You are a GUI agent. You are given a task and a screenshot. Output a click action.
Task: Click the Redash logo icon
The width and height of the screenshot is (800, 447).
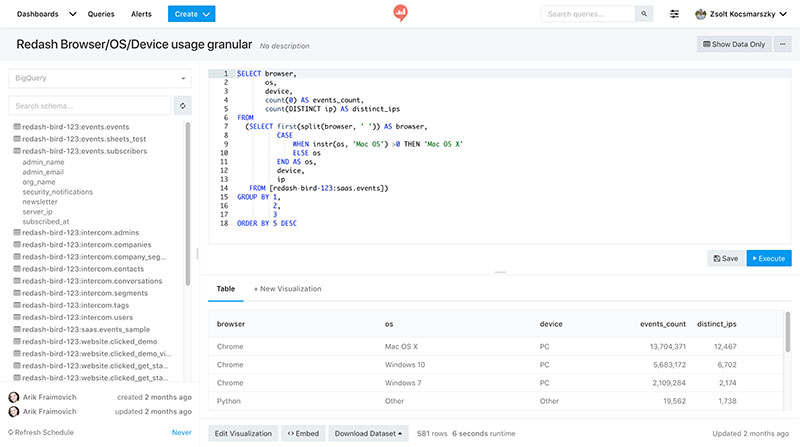pos(400,14)
